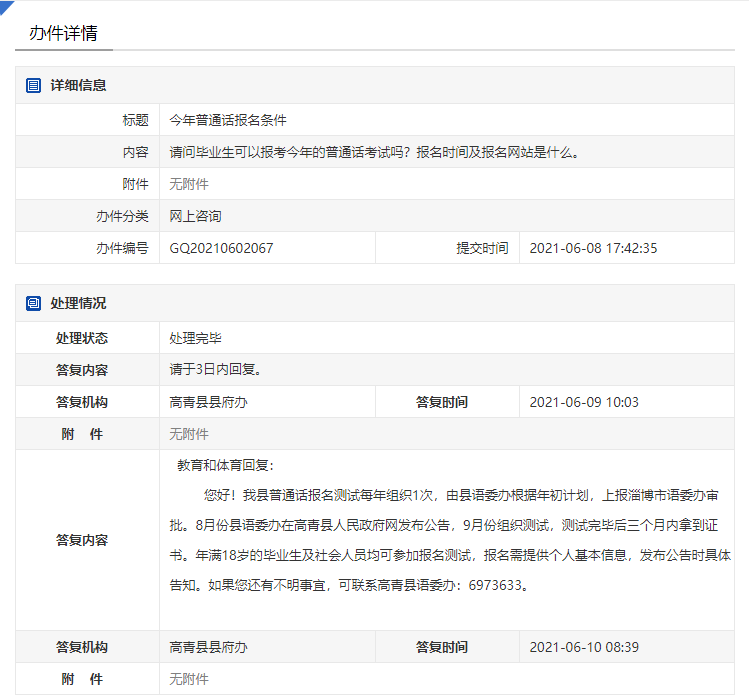The width and height of the screenshot is (749, 699).
Task: Click the 网上咨询 category value
Action: coord(196,216)
